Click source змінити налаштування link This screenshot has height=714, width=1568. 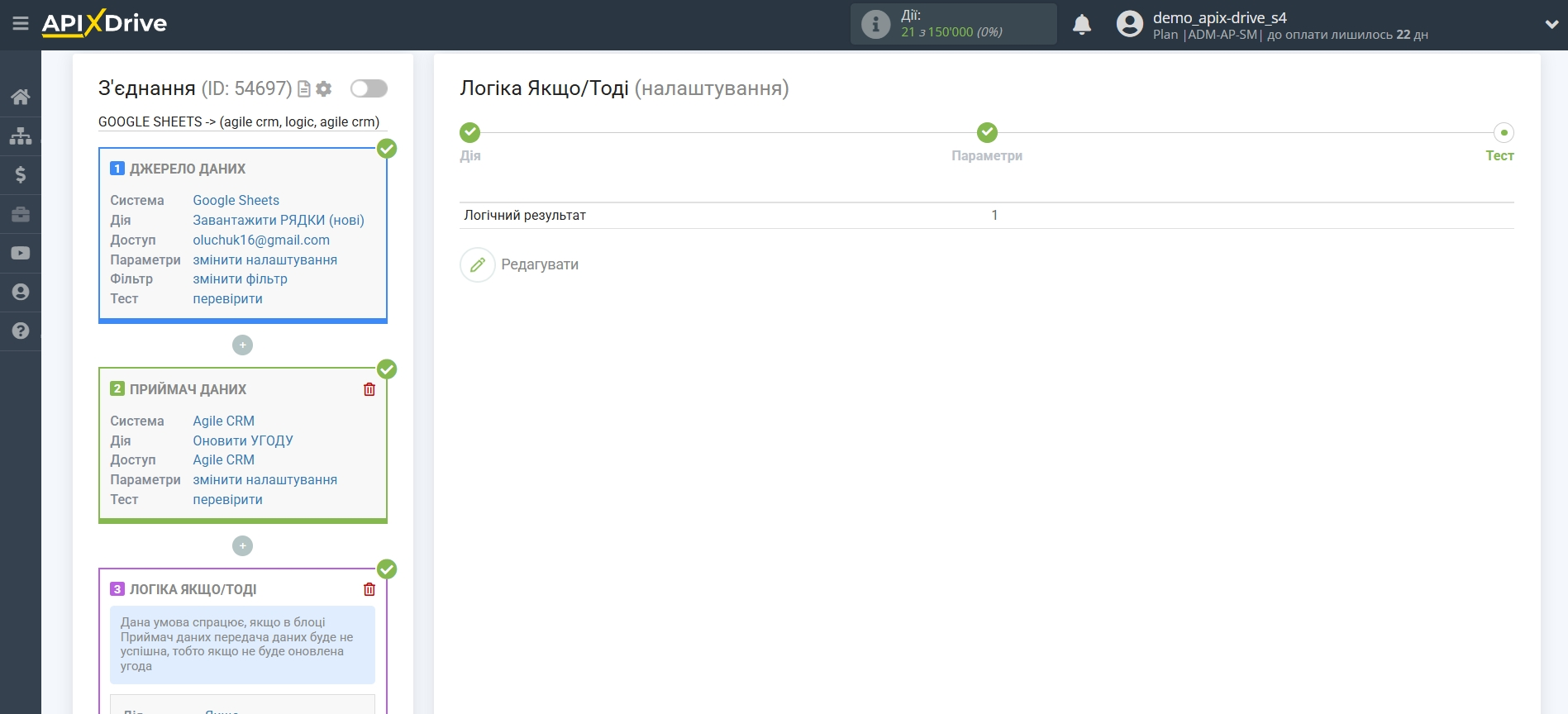(x=265, y=259)
